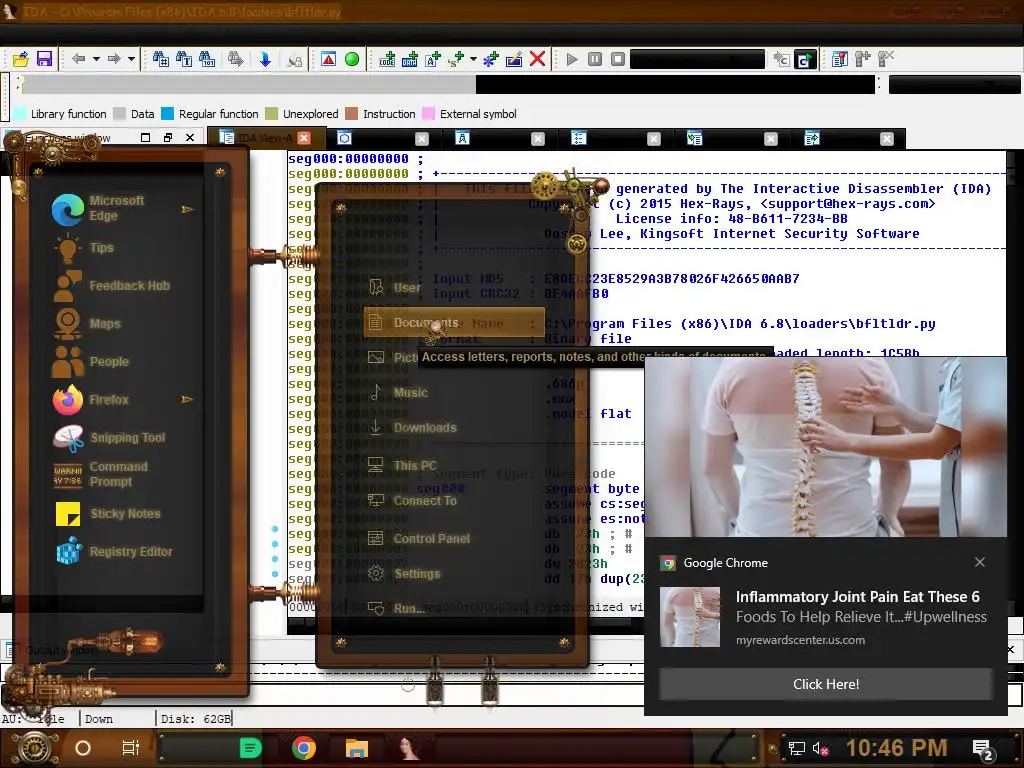Screen dimensions: 1024x768
Task: Open Task View on the taskbar
Action: tap(131, 748)
